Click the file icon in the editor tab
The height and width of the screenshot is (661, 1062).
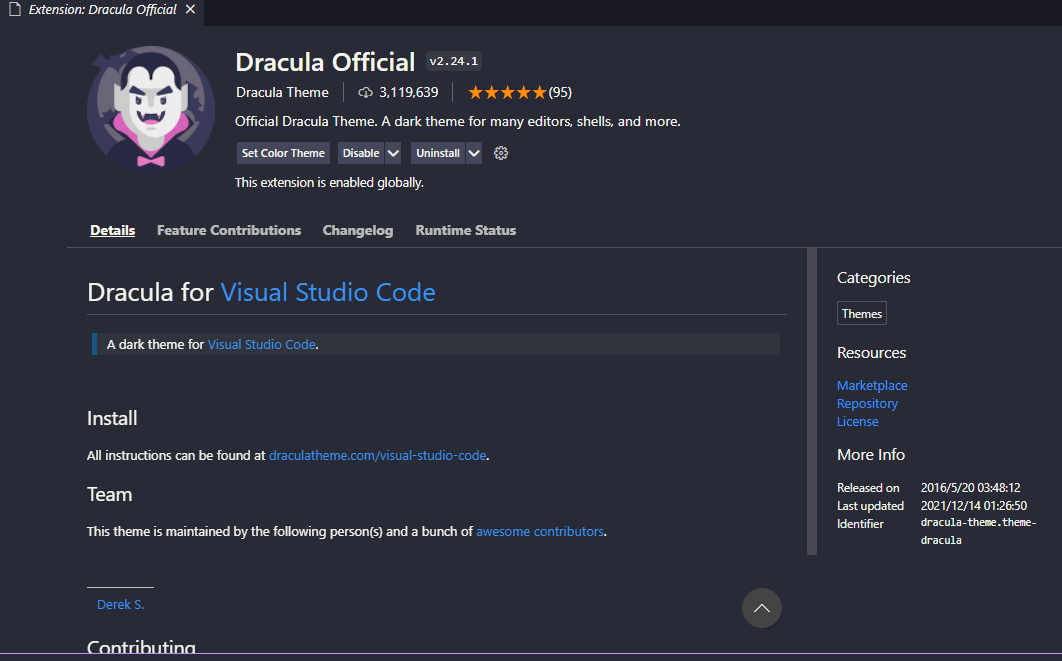click(15, 10)
